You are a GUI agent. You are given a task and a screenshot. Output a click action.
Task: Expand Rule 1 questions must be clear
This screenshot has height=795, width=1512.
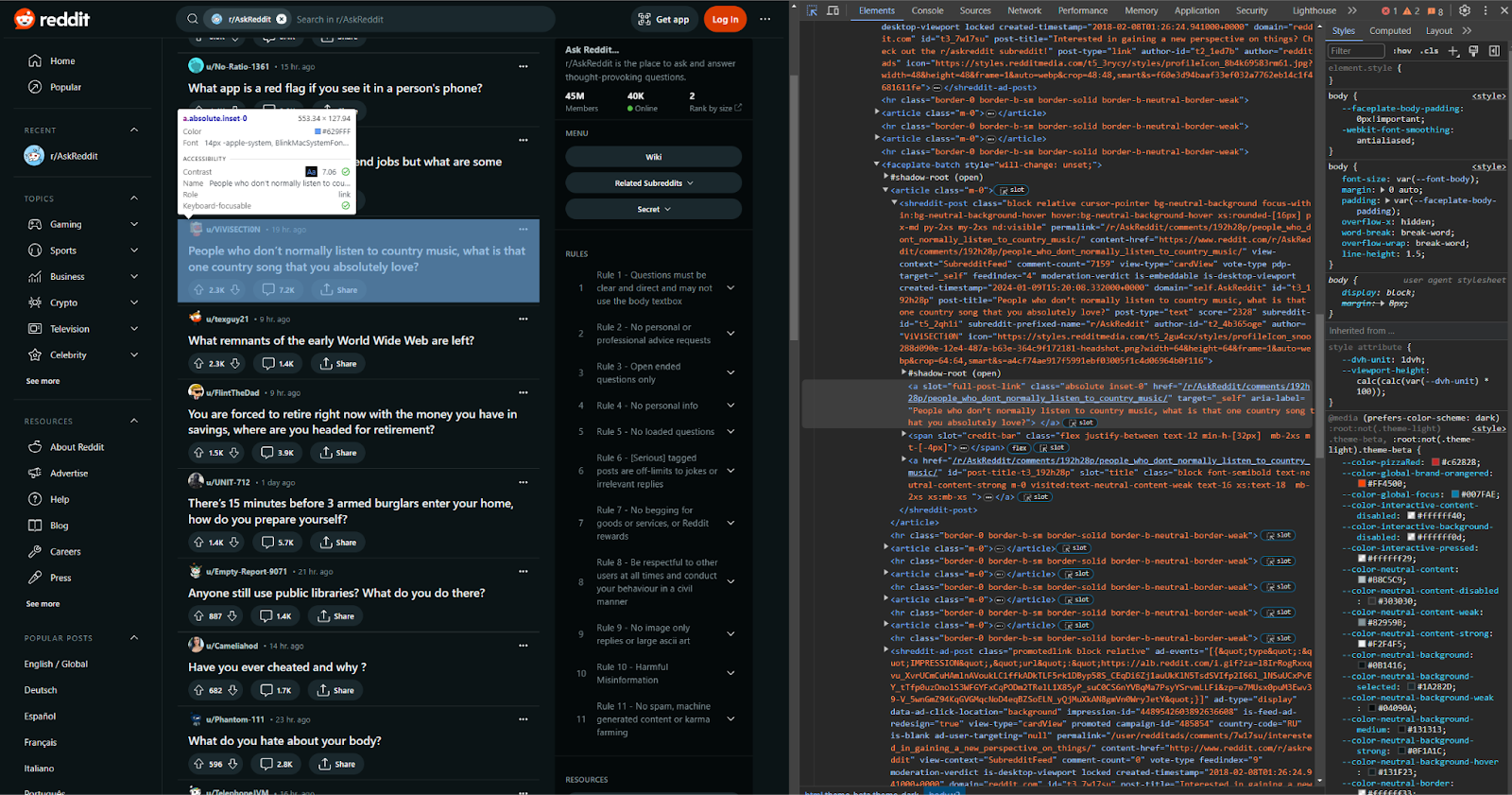[x=730, y=288]
